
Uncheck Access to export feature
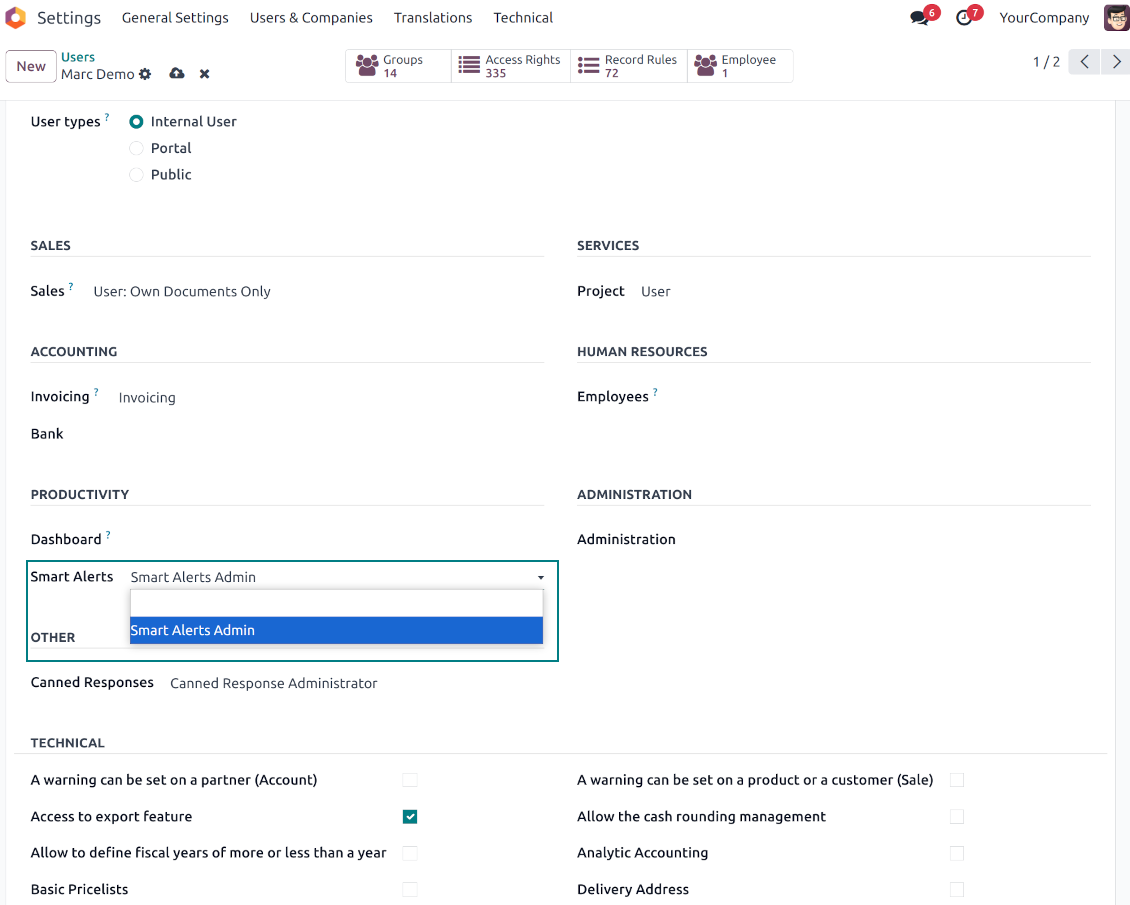click(410, 817)
